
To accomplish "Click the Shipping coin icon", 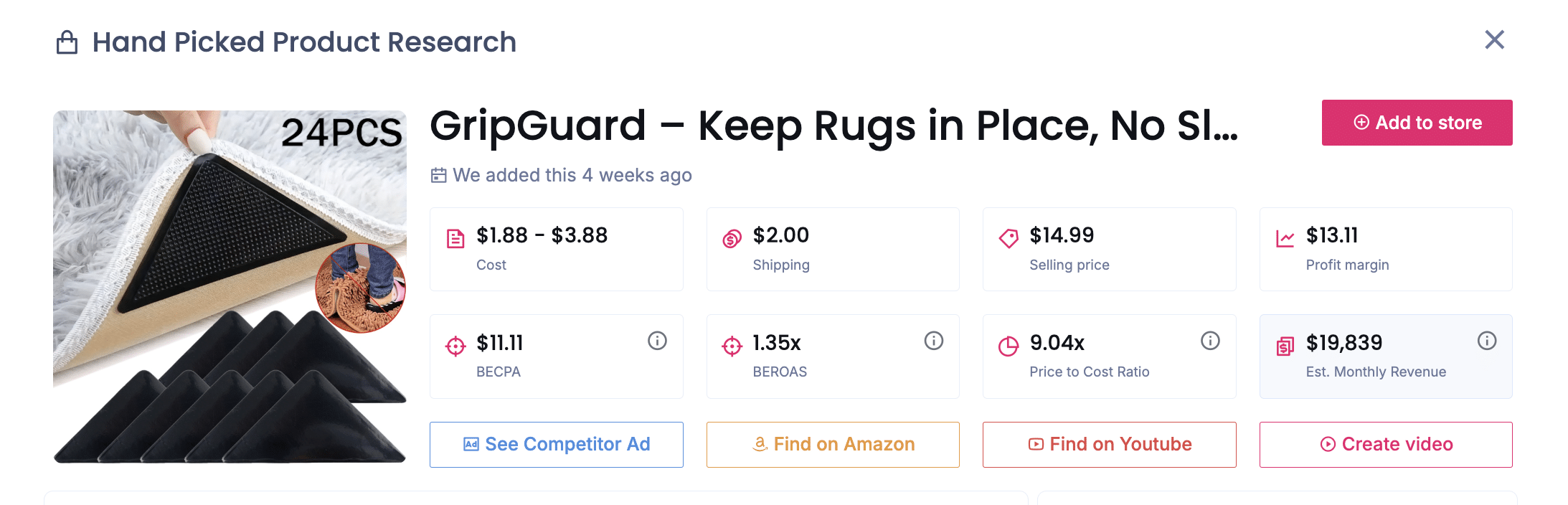I will click(x=732, y=239).
